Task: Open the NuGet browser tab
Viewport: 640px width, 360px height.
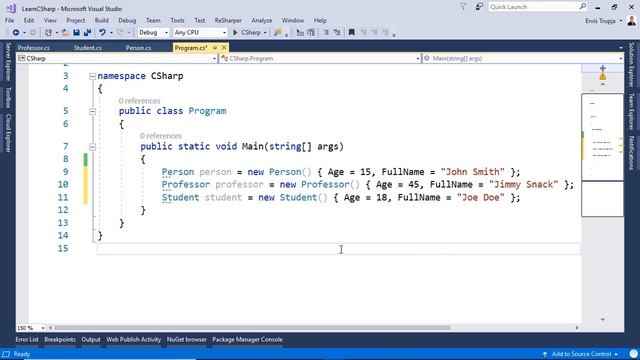Action: 187,339
